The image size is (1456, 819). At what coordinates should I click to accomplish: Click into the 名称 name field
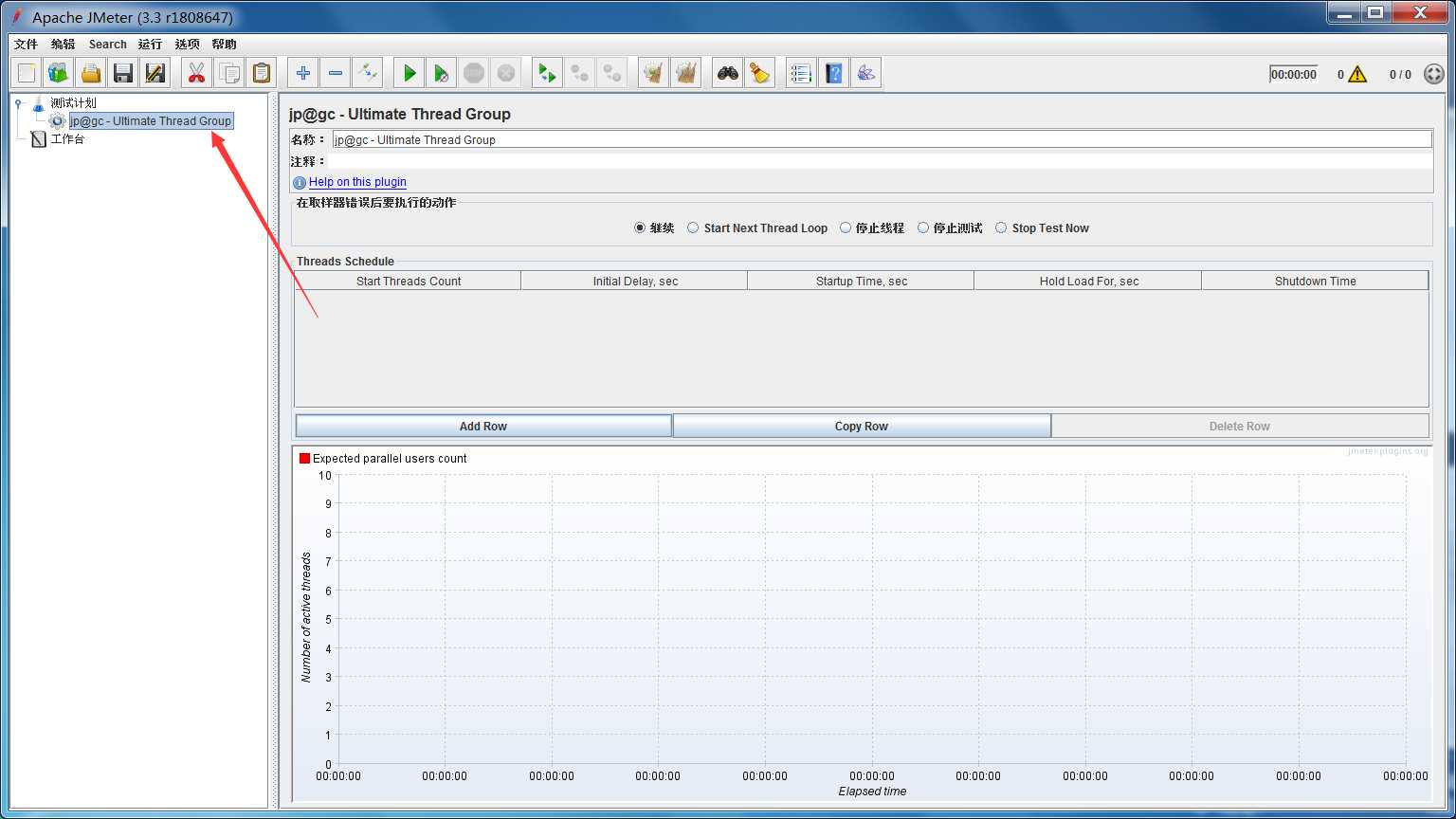(882, 139)
